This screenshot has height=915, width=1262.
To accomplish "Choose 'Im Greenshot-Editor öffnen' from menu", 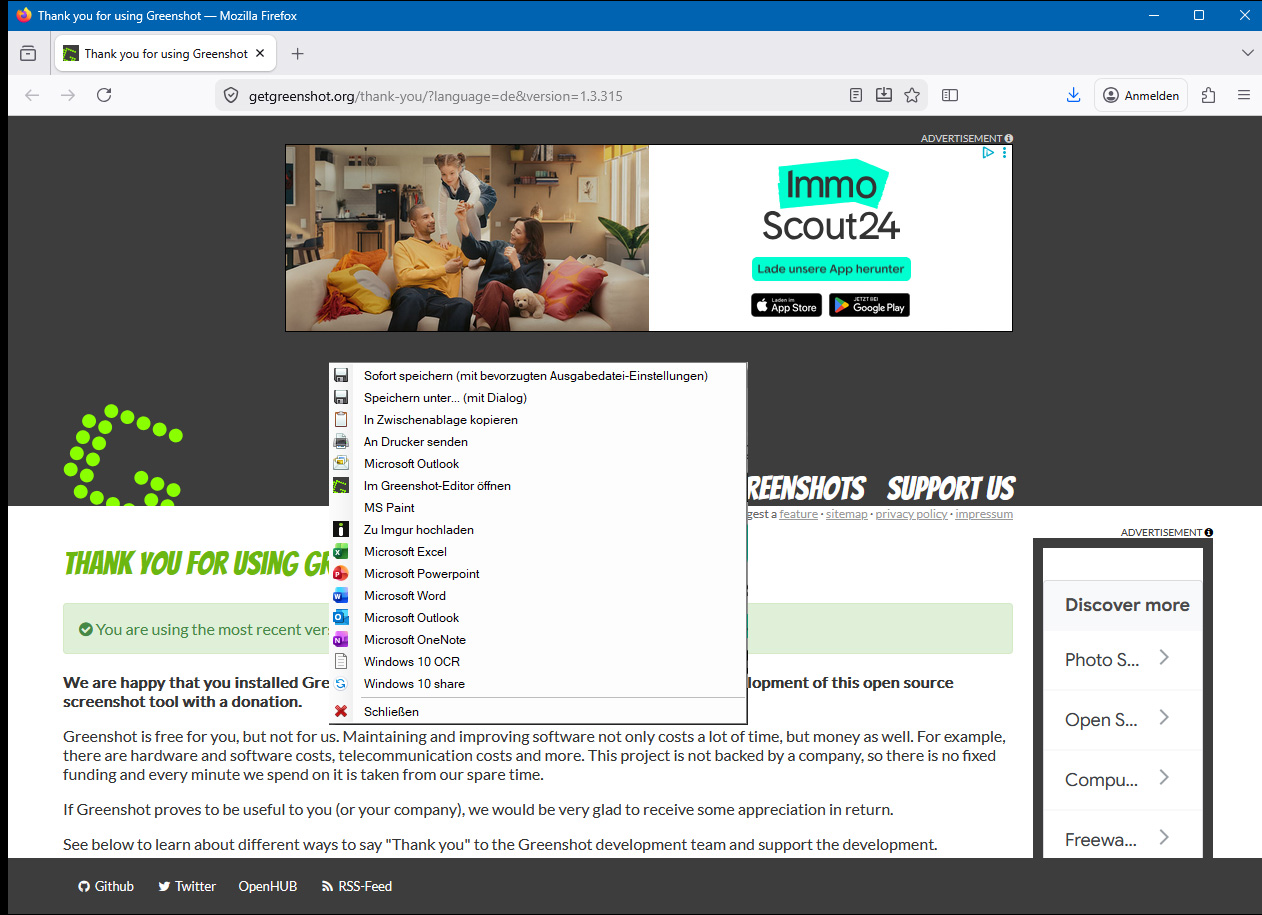I will (437, 486).
